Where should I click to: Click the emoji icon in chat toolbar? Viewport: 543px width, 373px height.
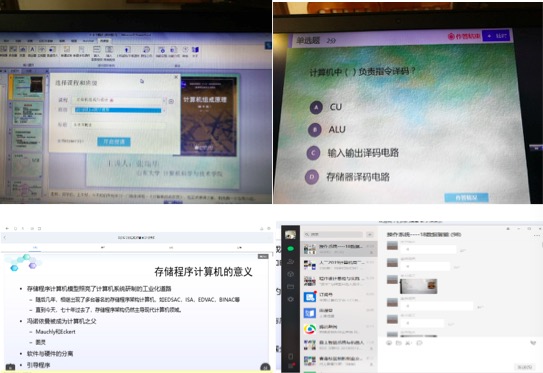pos(389,343)
